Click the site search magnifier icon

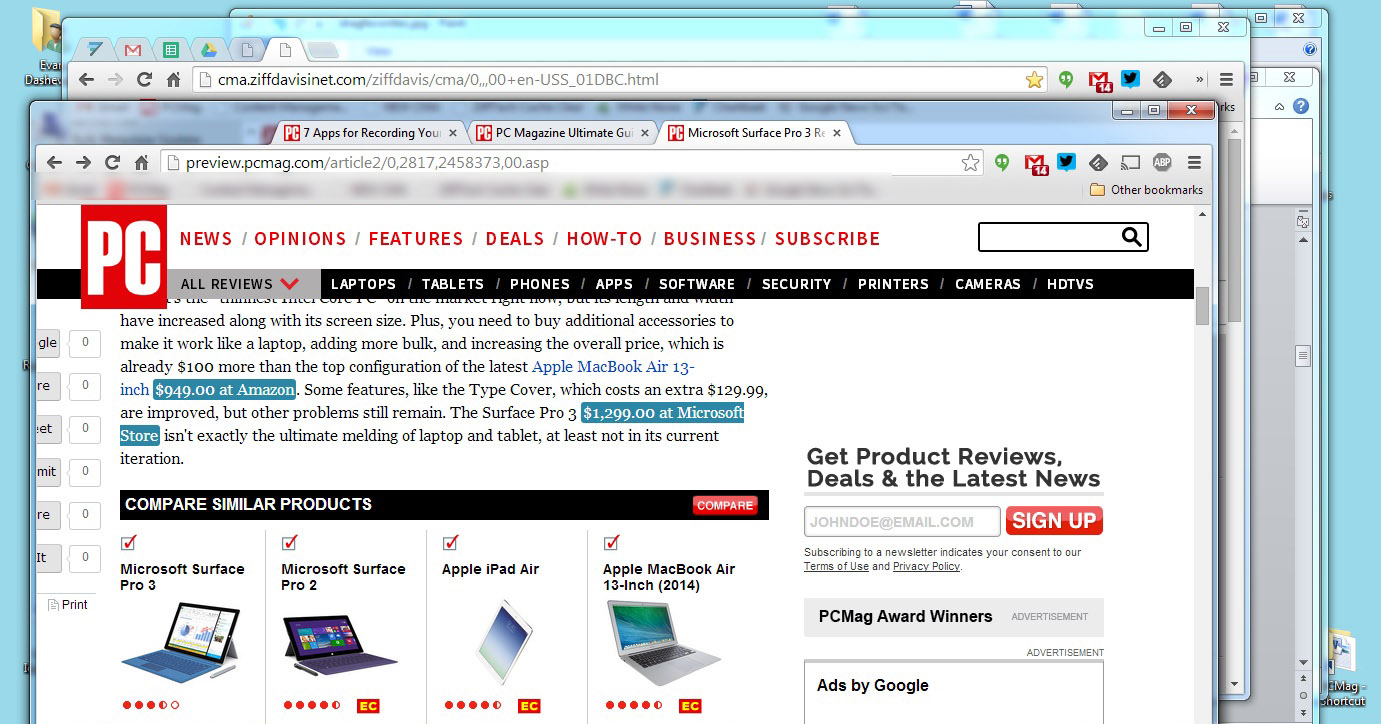1131,237
